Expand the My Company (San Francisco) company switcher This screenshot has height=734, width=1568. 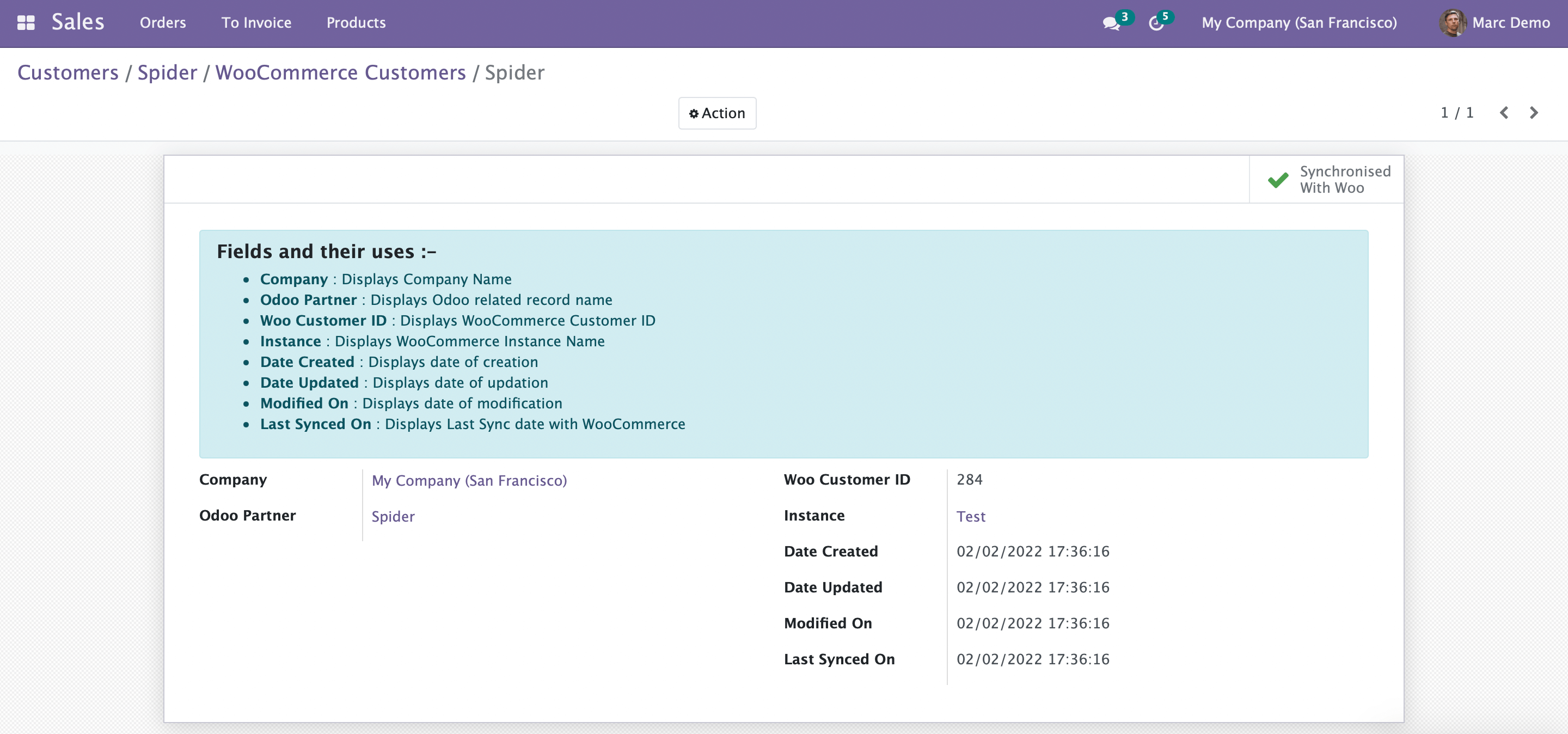pyautogui.click(x=1299, y=23)
